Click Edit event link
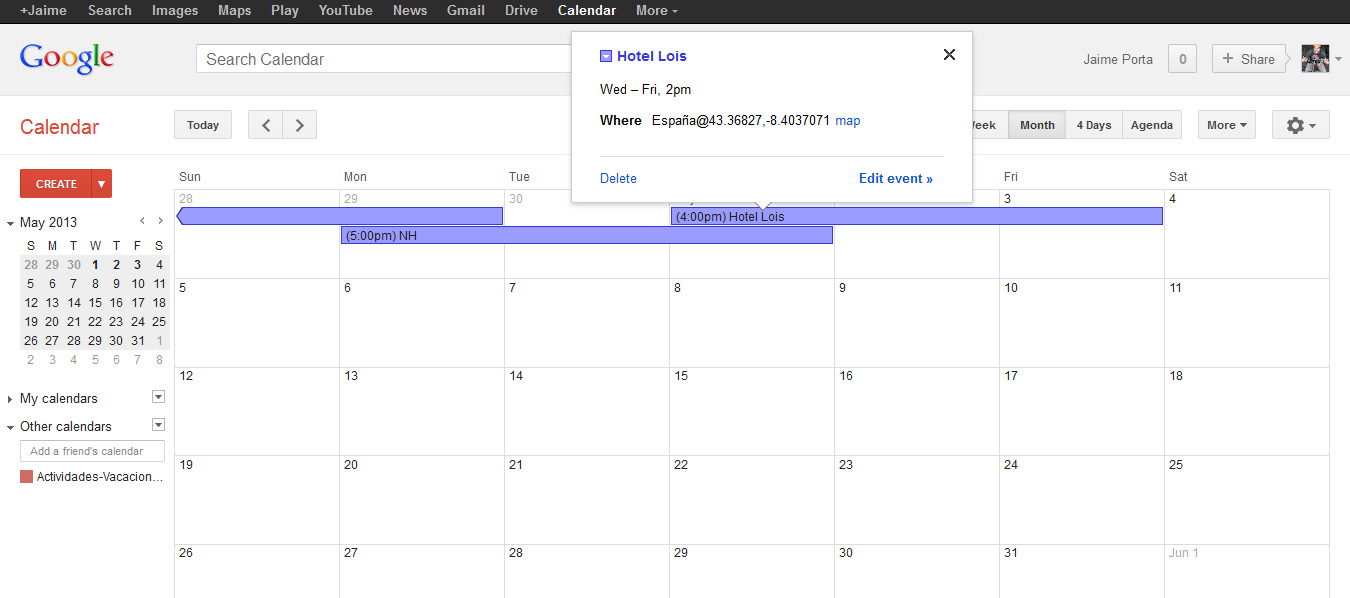 coord(895,179)
